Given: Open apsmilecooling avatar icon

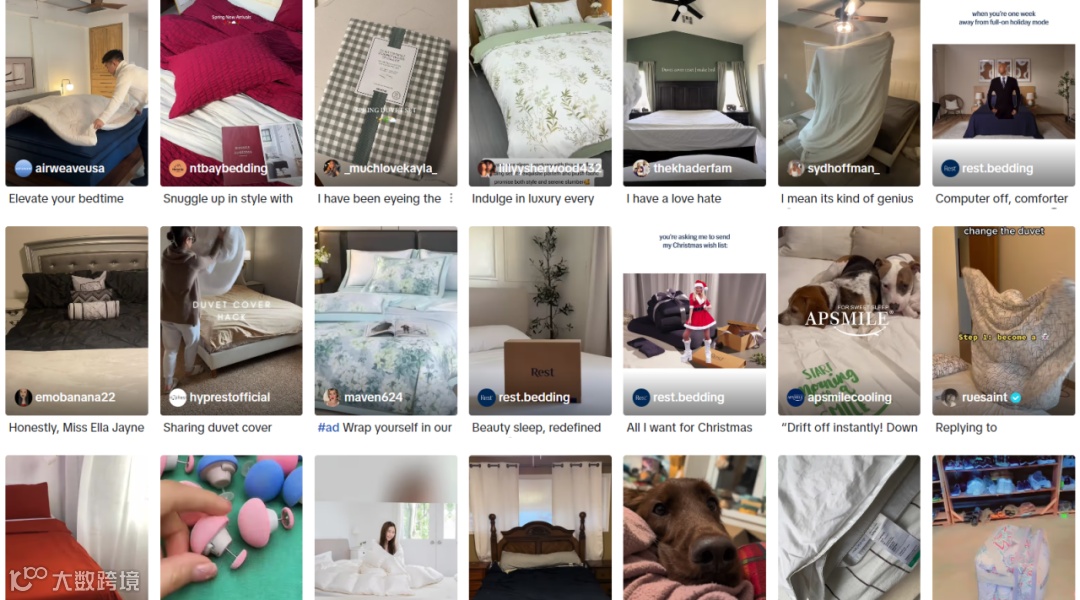Looking at the screenshot, I should pos(796,397).
